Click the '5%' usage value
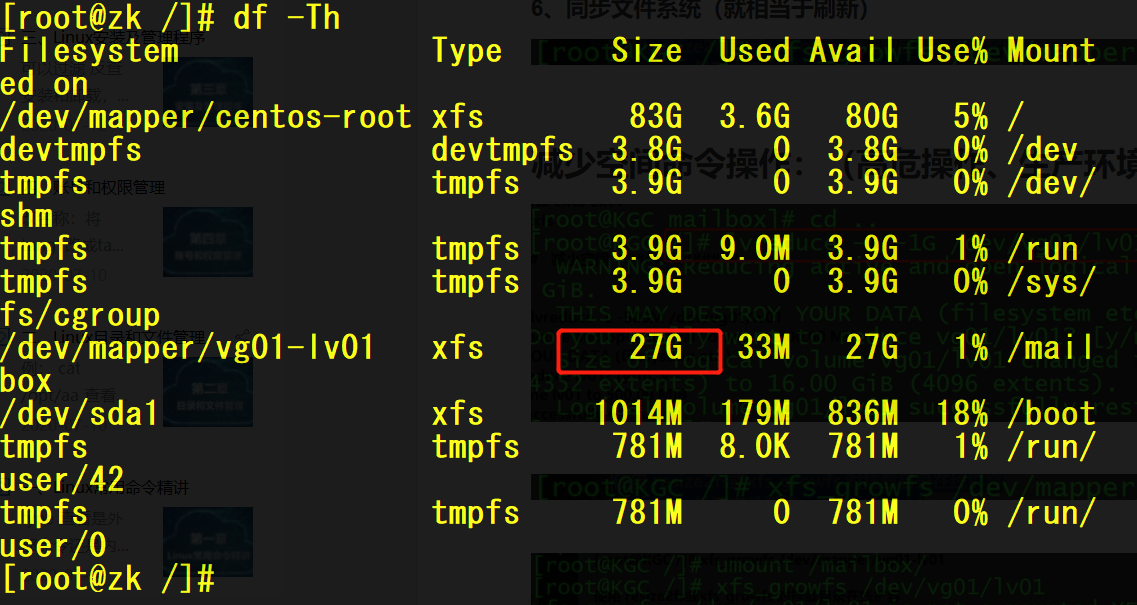This screenshot has width=1137, height=605. (x=971, y=117)
